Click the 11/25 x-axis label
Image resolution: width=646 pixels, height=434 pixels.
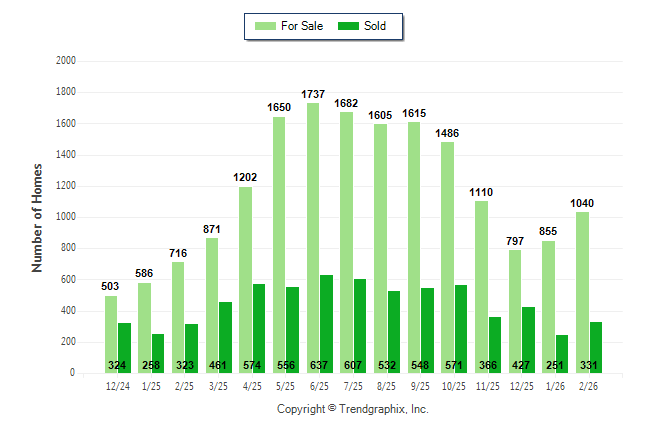pos(487,385)
